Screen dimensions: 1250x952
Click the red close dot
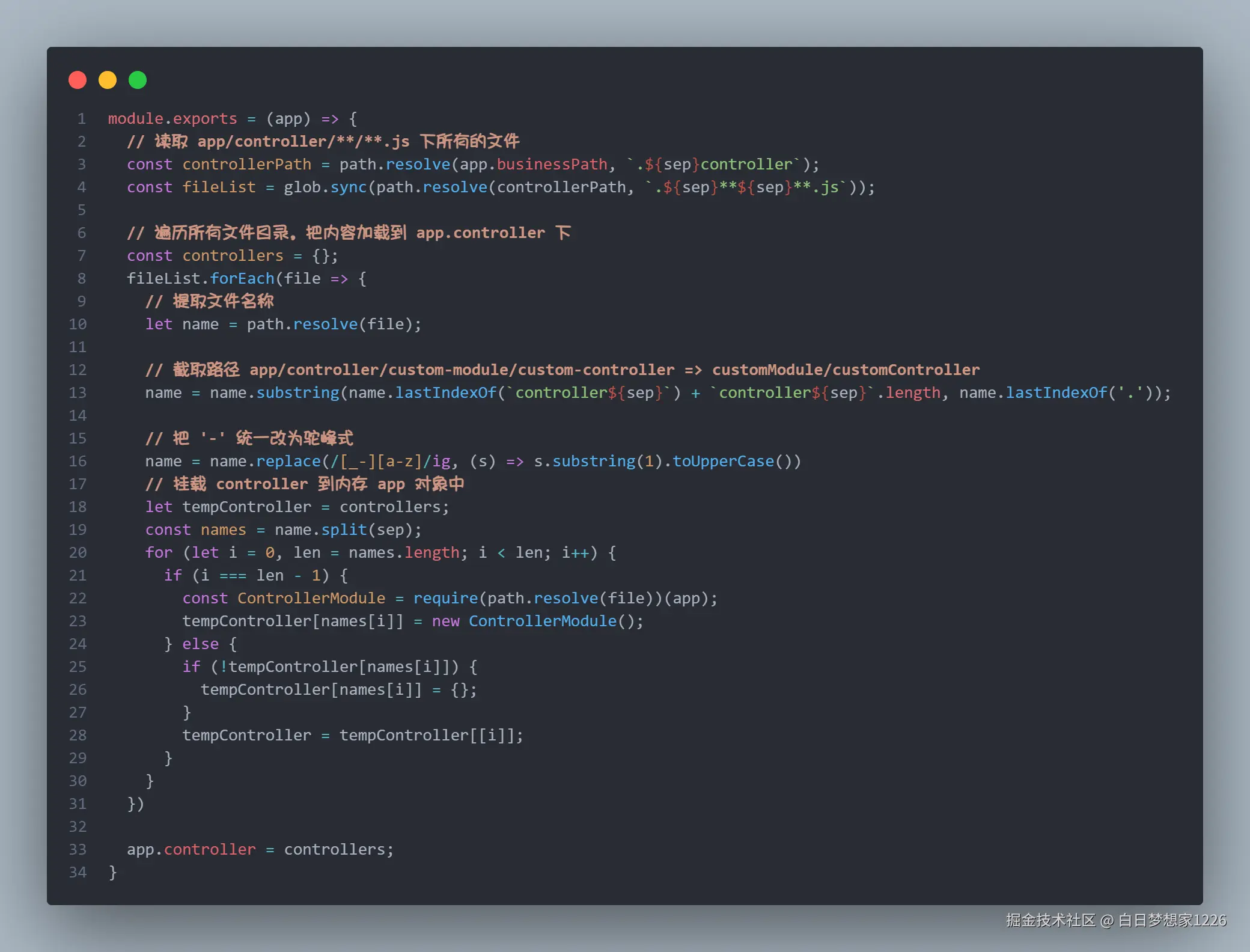coord(78,80)
